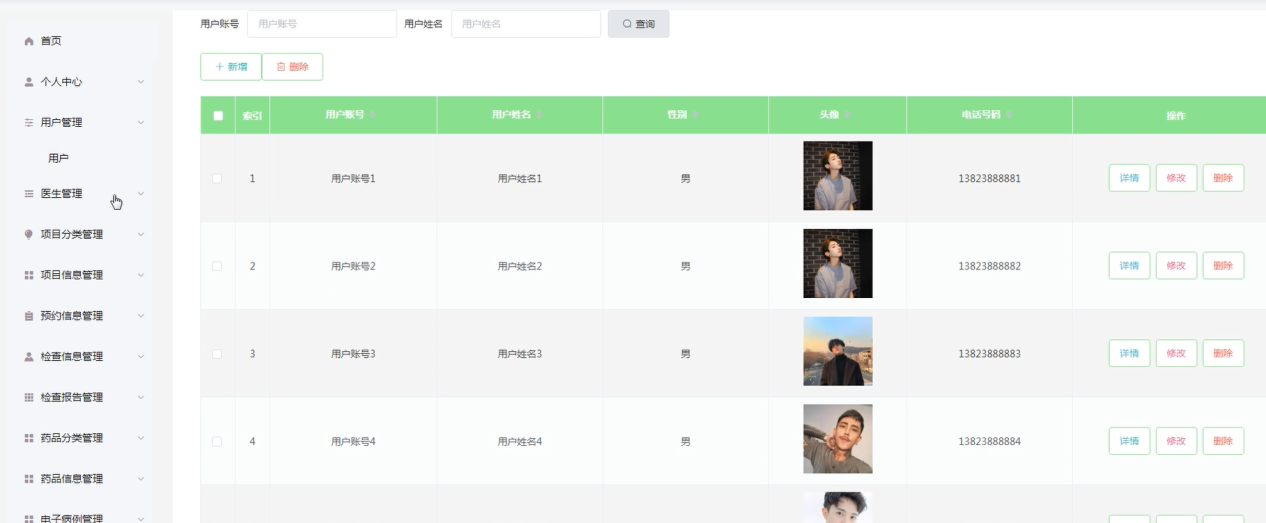1266x523 pixels.
Task: Click the home icon beside 首页
Action: pyautogui.click(x=29, y=41)
